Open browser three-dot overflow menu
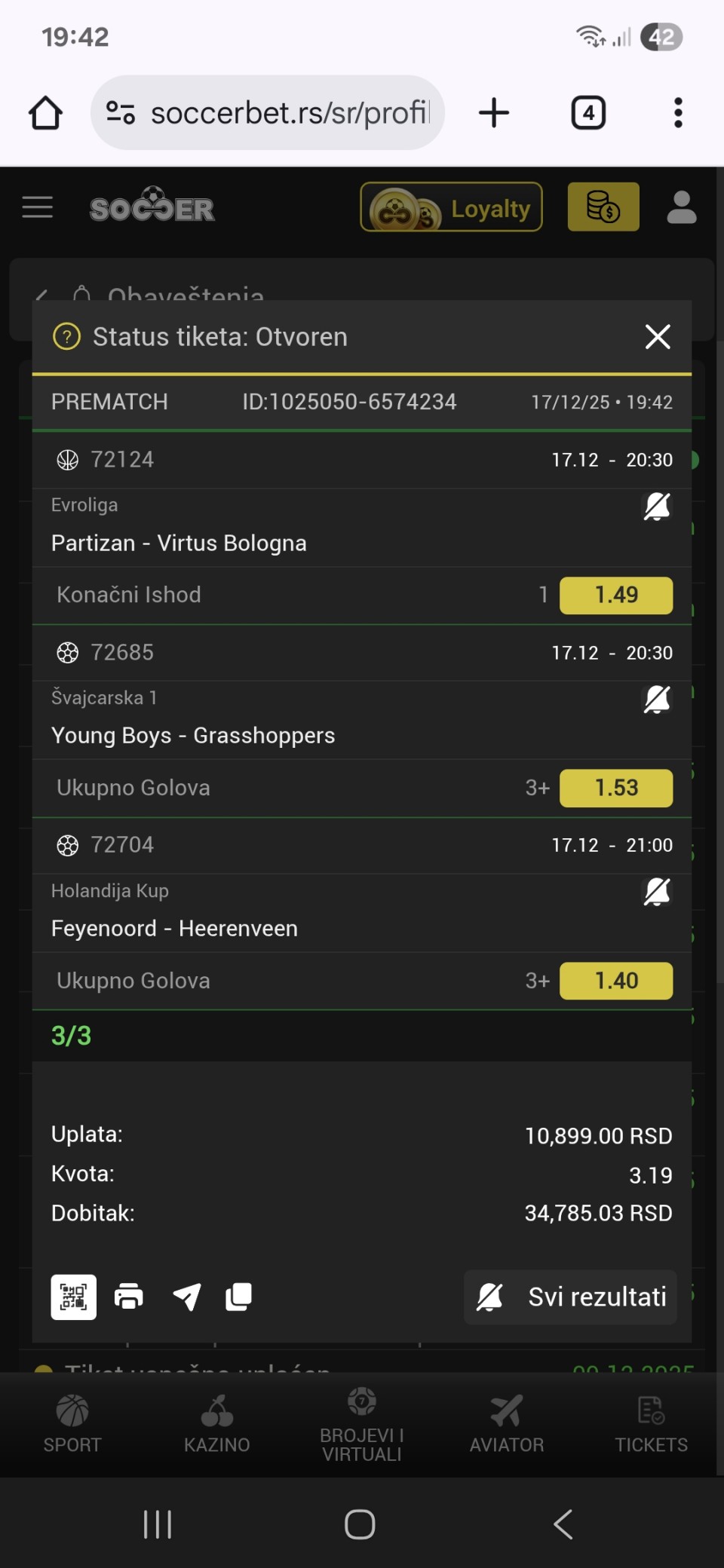This screenshot has width=724, height=1568. tap(678, 113)
